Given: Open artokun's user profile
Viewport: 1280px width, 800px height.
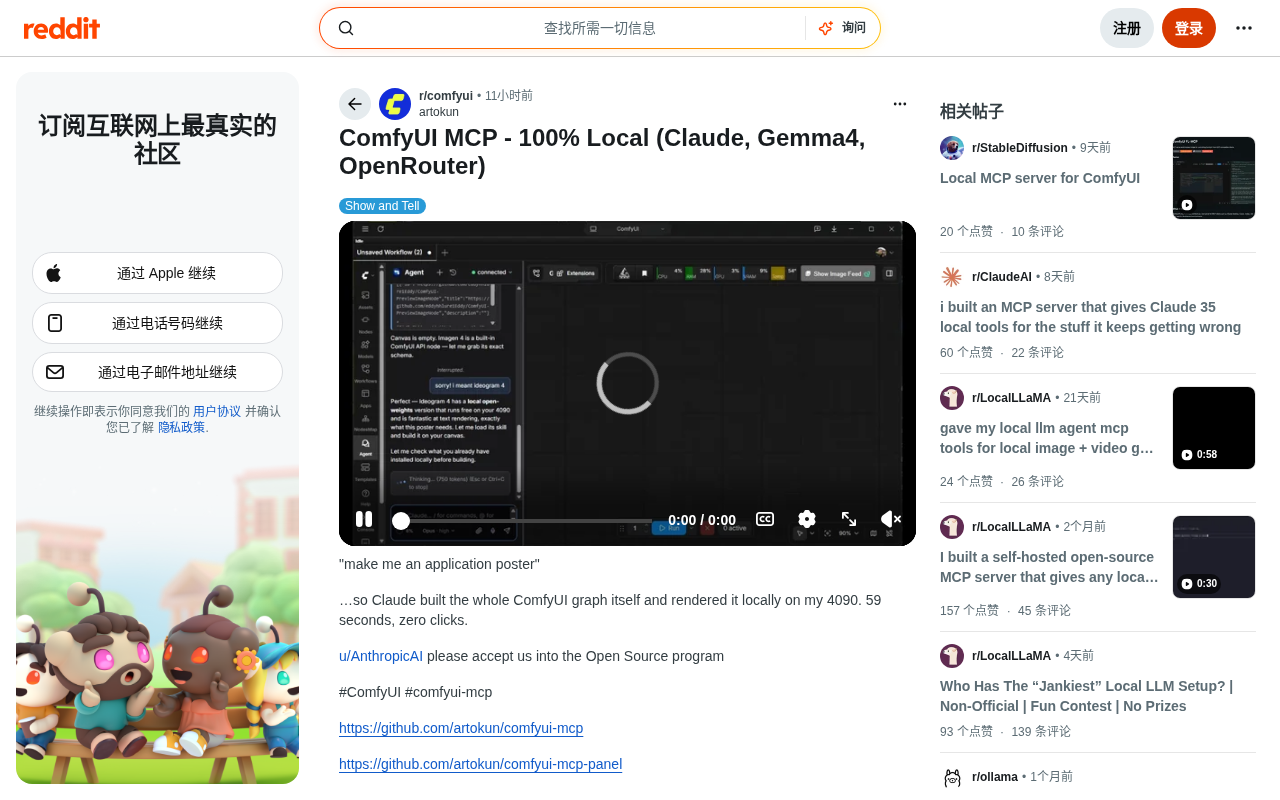Looking at the screenshot, I should pyautogui.click(x=439, y=112).
